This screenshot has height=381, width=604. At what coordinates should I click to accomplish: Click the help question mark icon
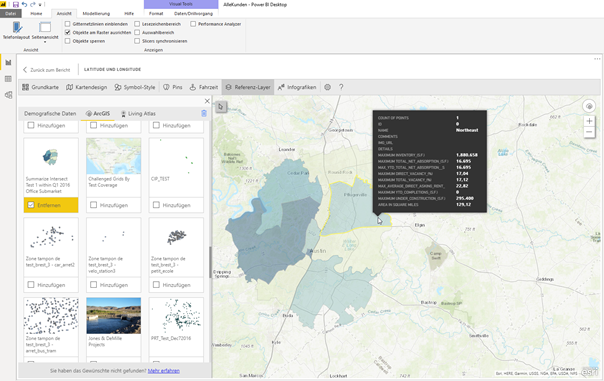tap(341, 87)
